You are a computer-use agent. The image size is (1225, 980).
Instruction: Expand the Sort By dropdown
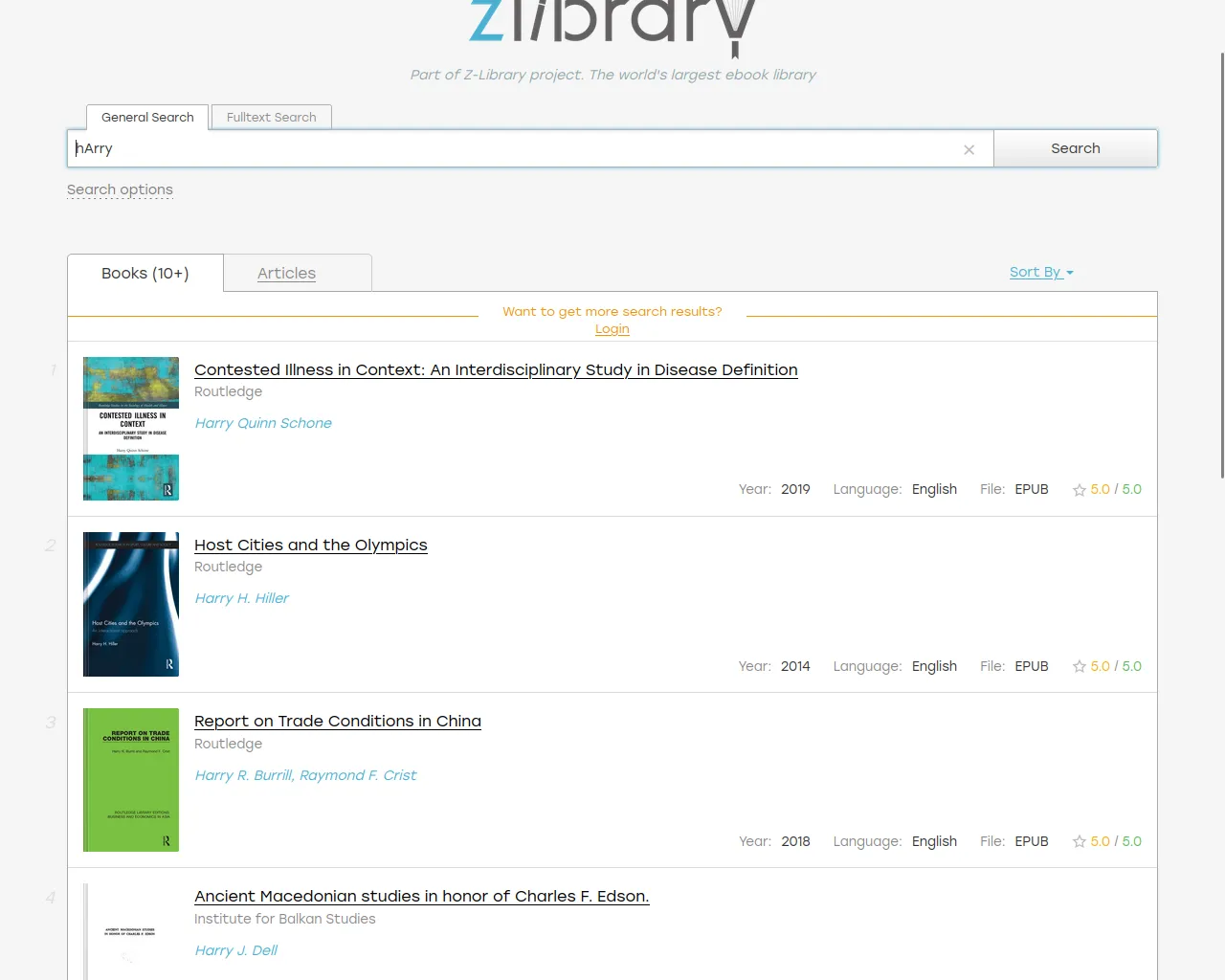(x=1040, y=272)
